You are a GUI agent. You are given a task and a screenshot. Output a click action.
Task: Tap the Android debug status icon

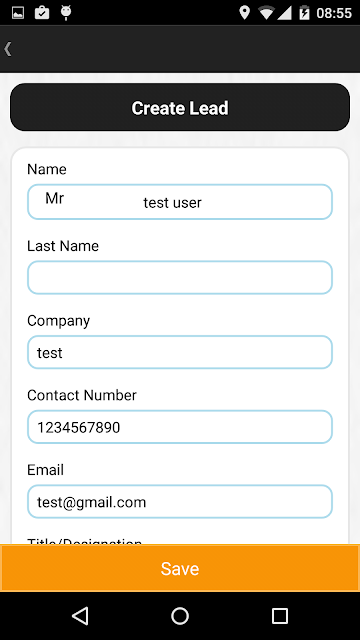(x=66, y=13)
